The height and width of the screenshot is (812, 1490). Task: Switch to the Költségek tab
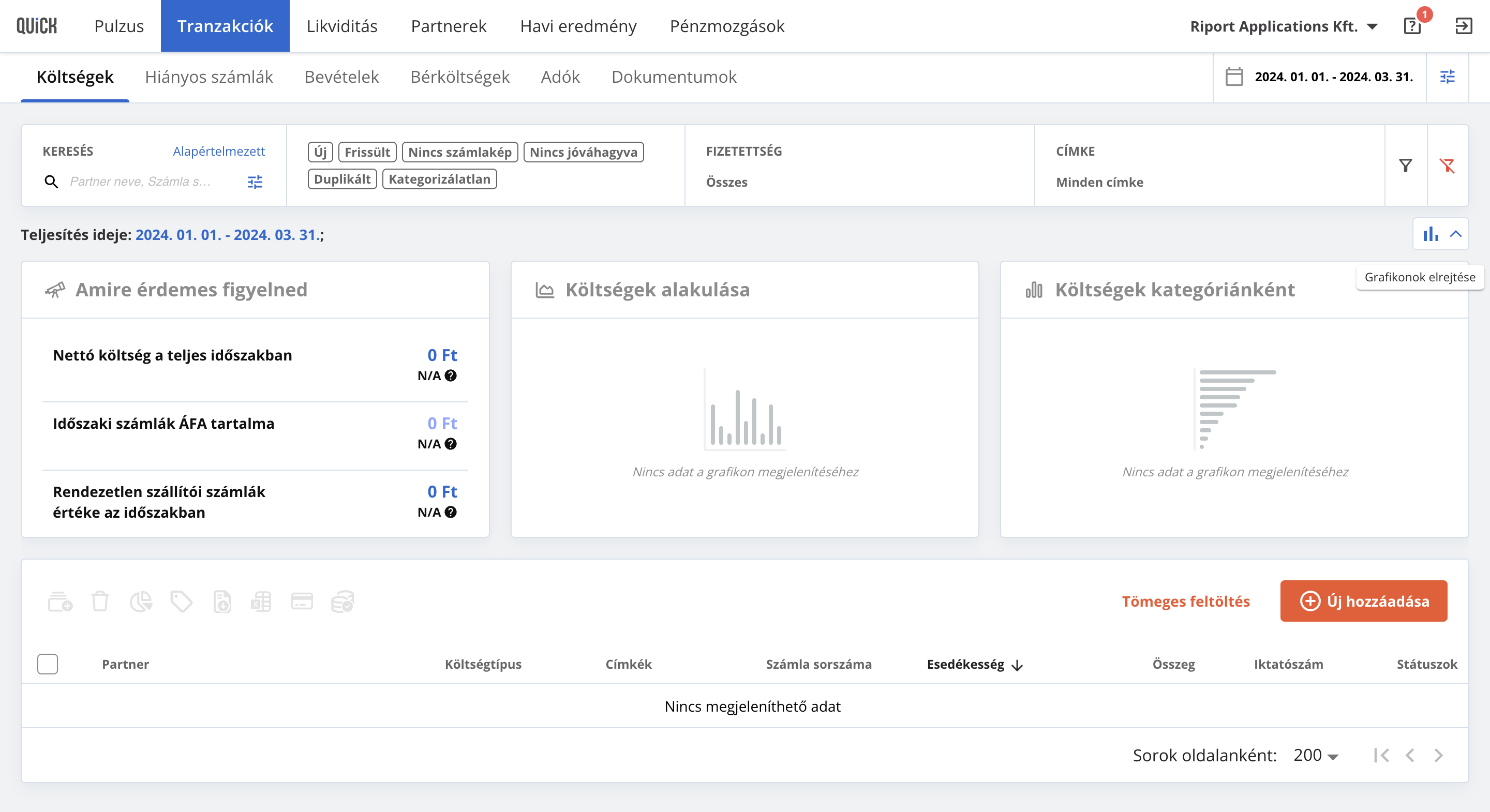(x=75, y=77)
